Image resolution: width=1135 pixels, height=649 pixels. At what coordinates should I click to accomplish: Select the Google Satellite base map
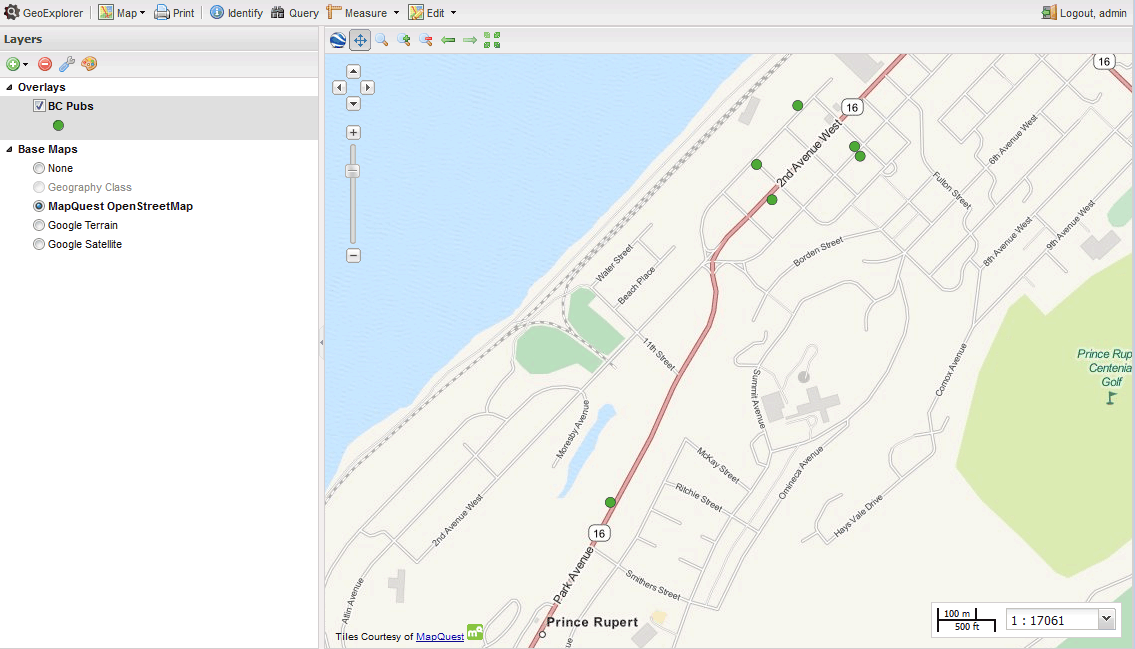coord(39,244)
